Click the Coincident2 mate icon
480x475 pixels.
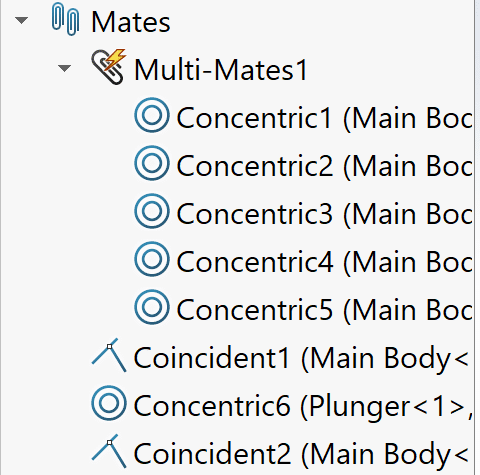(x=109, y=451)
